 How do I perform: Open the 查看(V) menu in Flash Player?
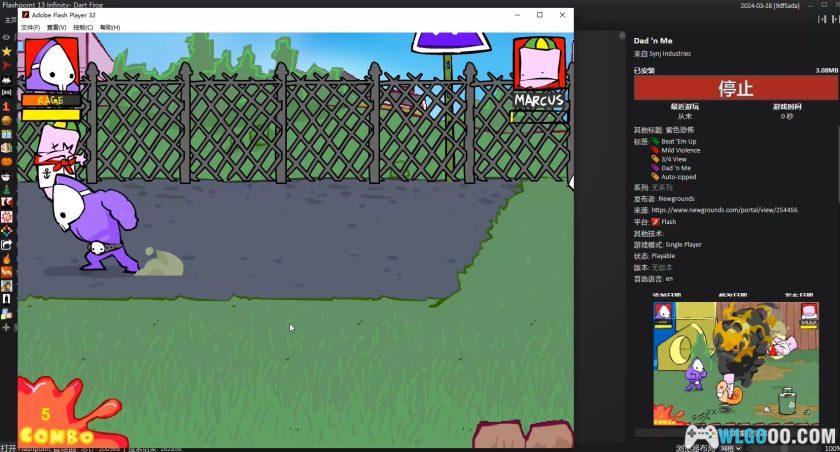[57, 27]
